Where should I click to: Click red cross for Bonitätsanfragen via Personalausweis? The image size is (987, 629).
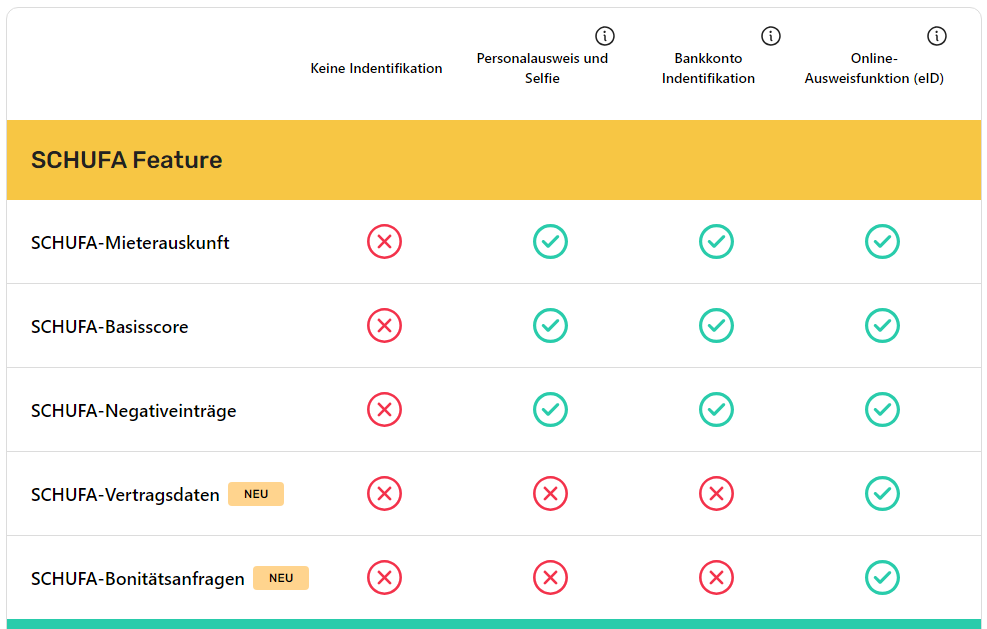coord(550,578)
